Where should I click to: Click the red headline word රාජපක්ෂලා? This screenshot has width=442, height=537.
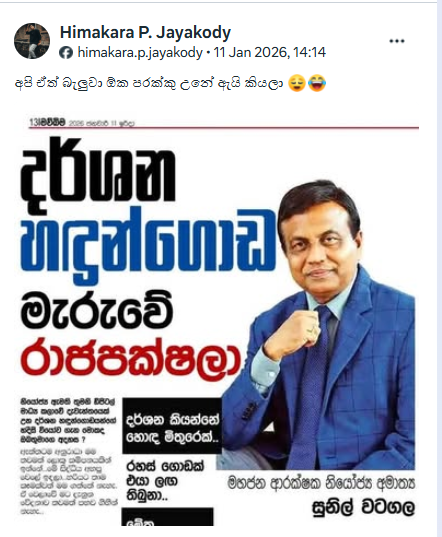[131, 360]
